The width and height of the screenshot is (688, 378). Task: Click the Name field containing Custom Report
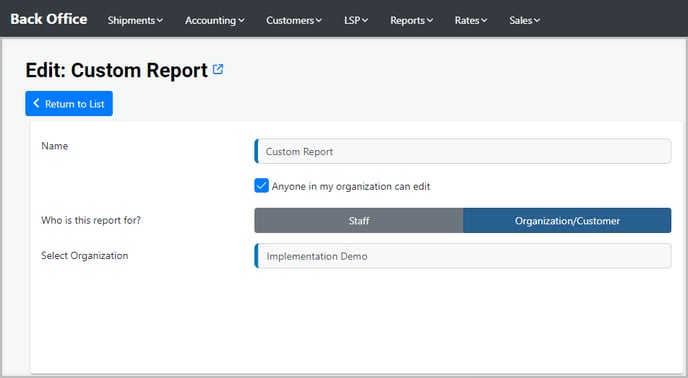click(463, 151)
